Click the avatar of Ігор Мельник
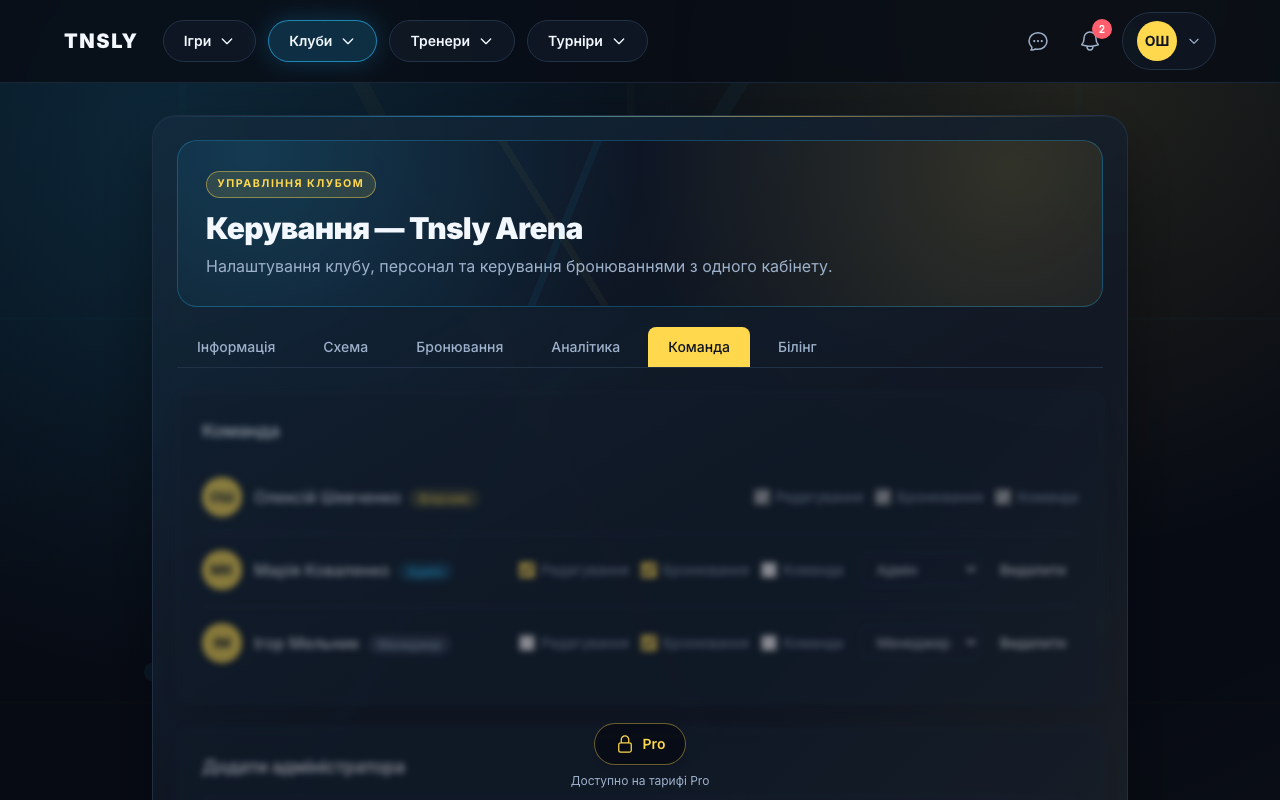1280x800 pixels. (222, 643)
